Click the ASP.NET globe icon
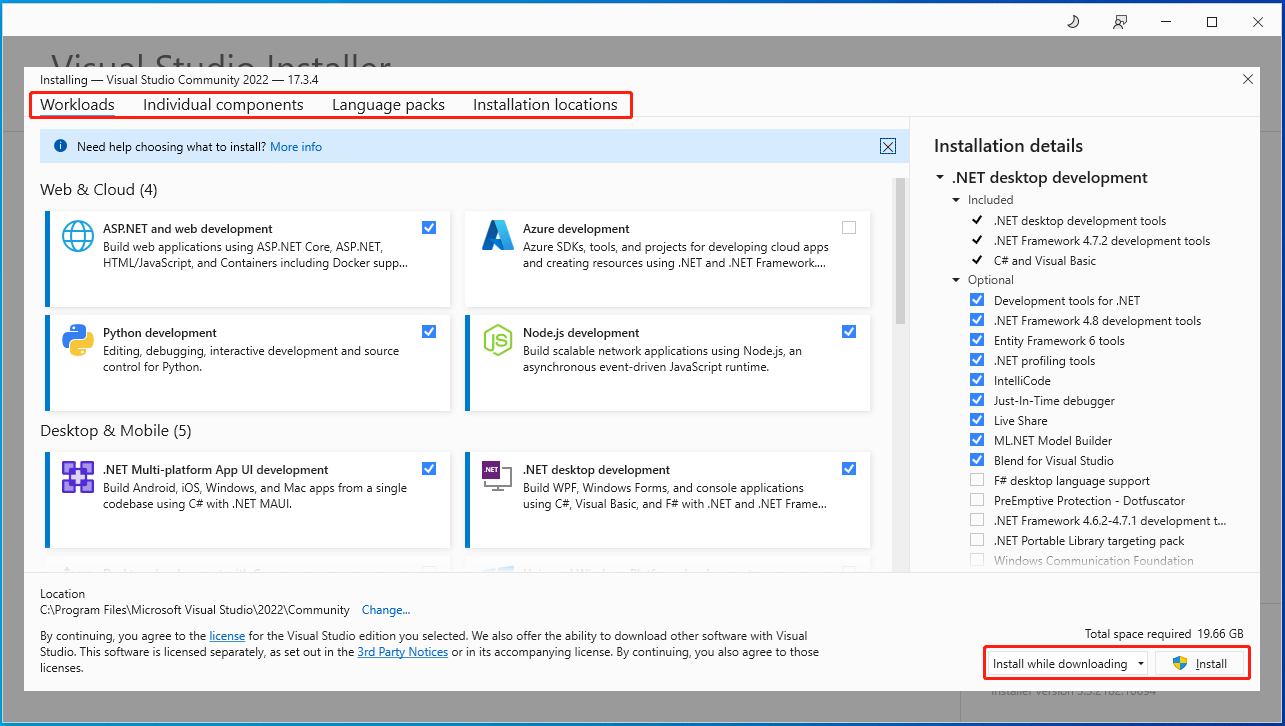The image size is (1285, 726). tap(78, 237)
